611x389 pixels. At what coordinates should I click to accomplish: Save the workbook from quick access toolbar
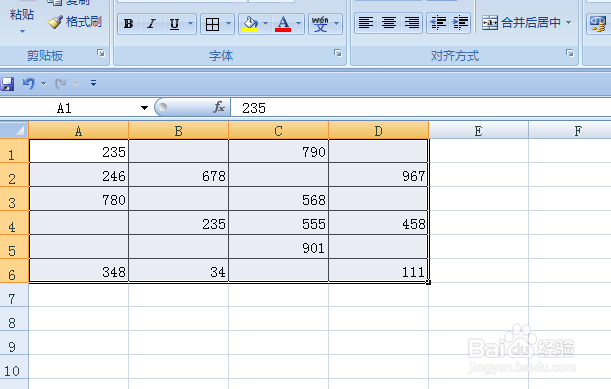[x=7, y=83]
